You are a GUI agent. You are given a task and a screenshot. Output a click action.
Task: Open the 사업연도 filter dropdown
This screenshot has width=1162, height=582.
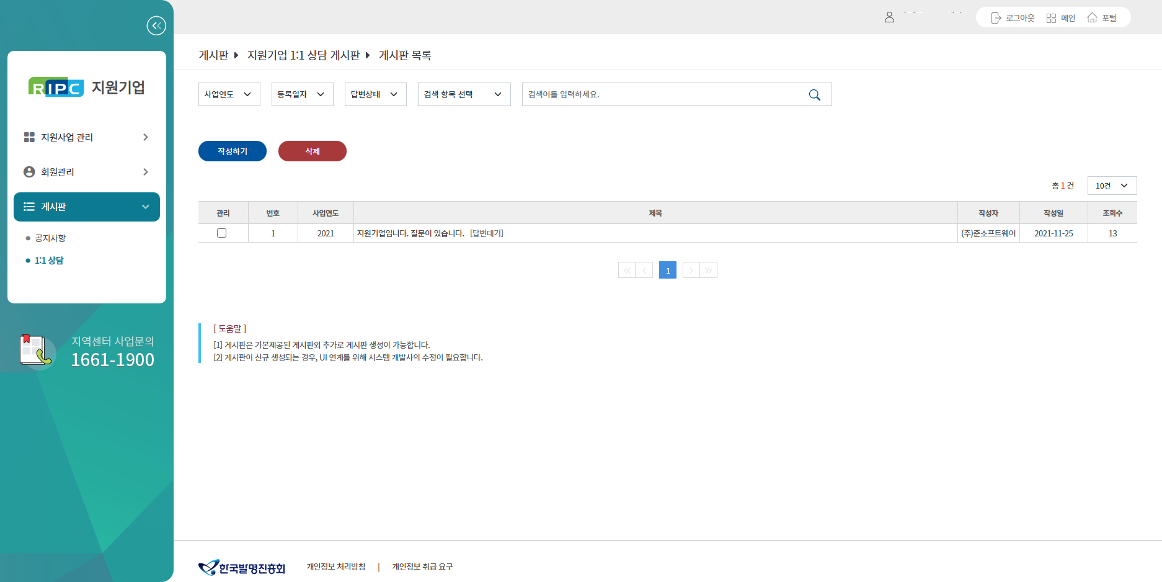[x=230, y=94]
